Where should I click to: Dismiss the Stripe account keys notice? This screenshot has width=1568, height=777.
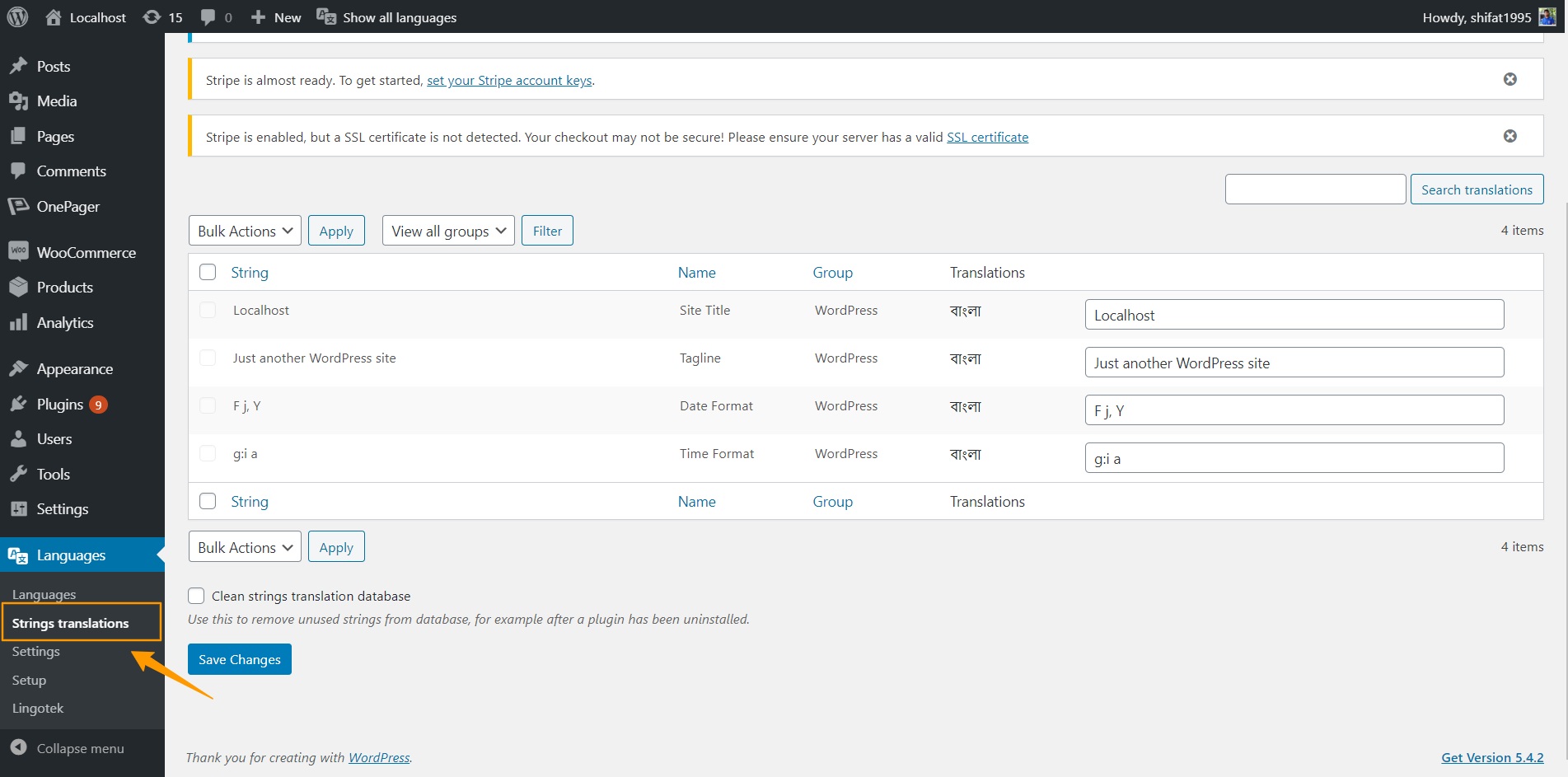coord(1509,79)
